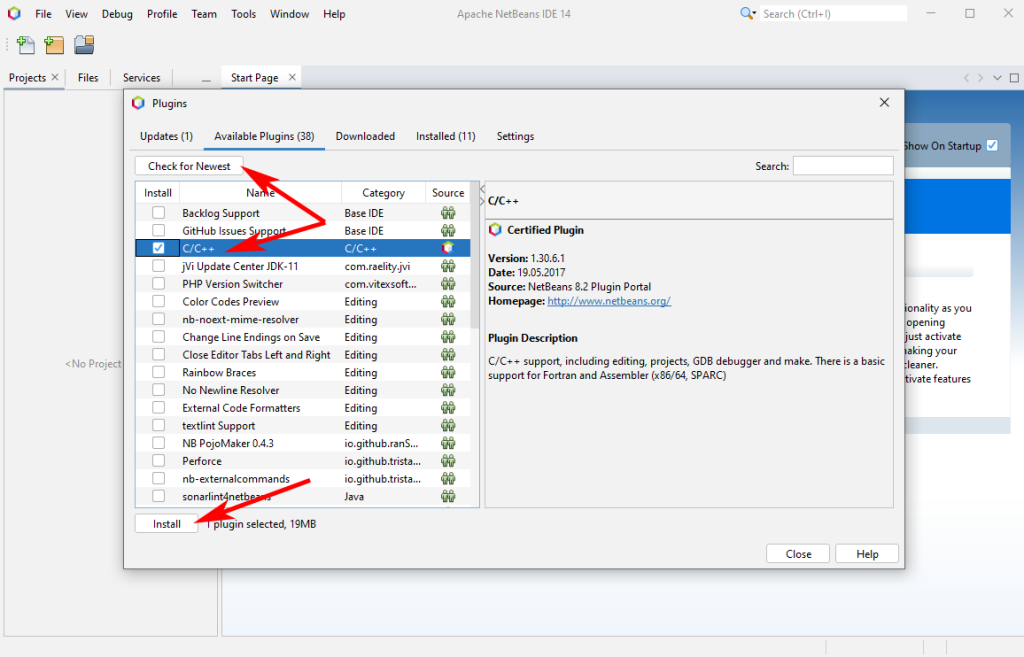Click the Open Project toolbar icon
Viewport: 1024px width, 657px height.
[84, 44]
